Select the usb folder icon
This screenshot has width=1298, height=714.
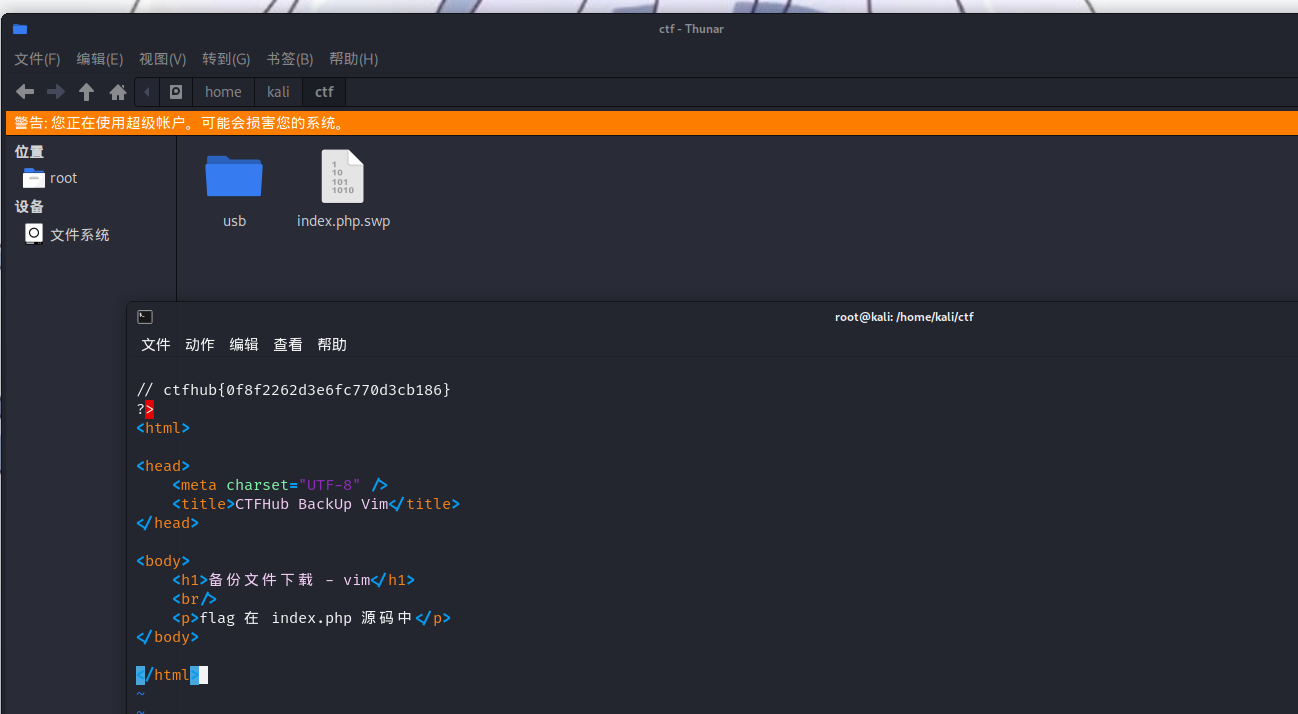pyautogui.click(x=234, y=177)
